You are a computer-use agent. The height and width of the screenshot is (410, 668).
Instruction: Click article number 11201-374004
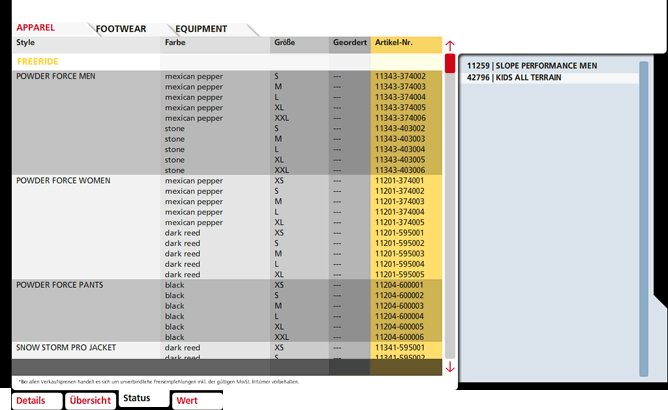point(400,212)
